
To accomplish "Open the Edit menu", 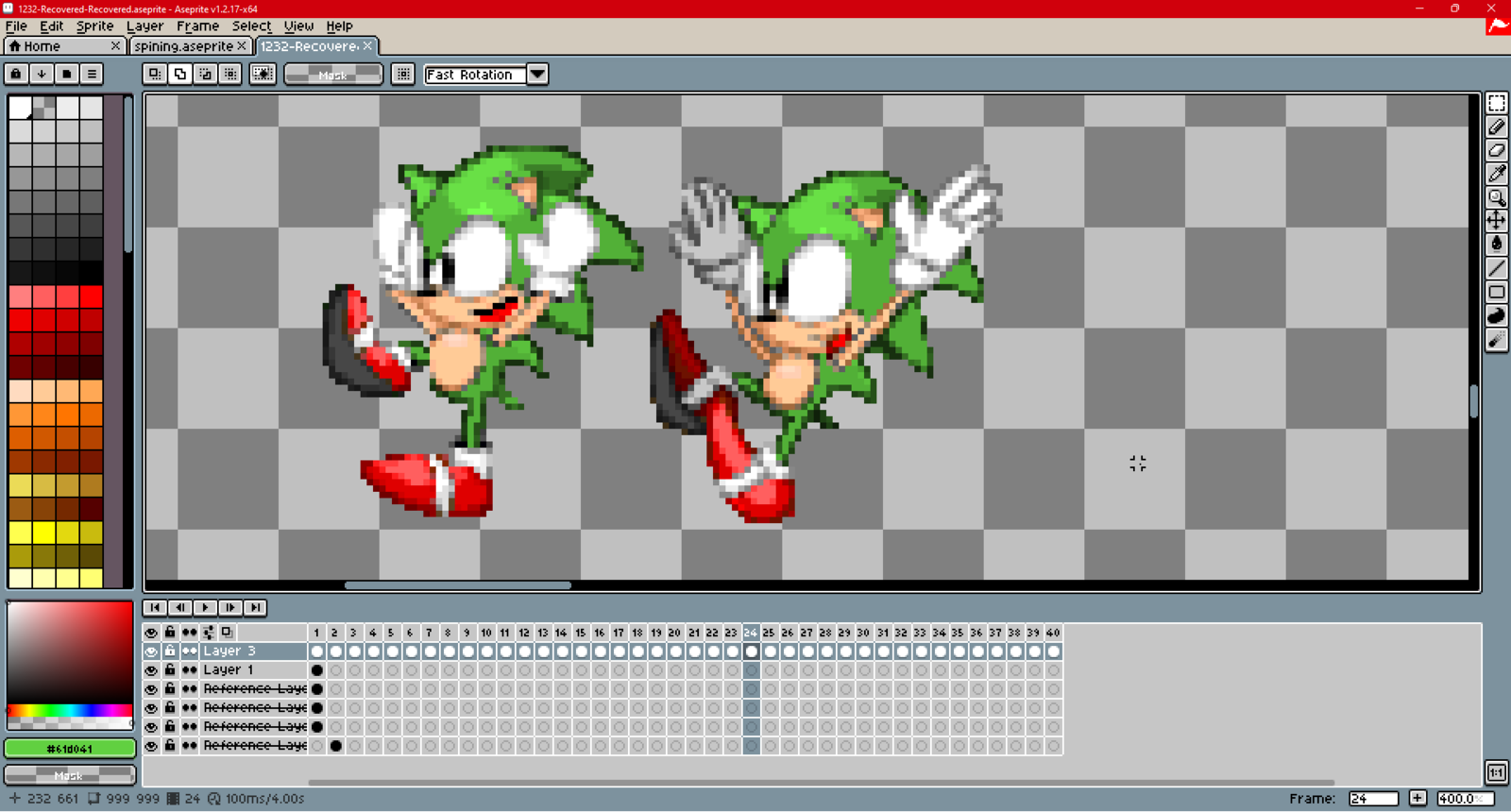I will (x=51, y=26).
